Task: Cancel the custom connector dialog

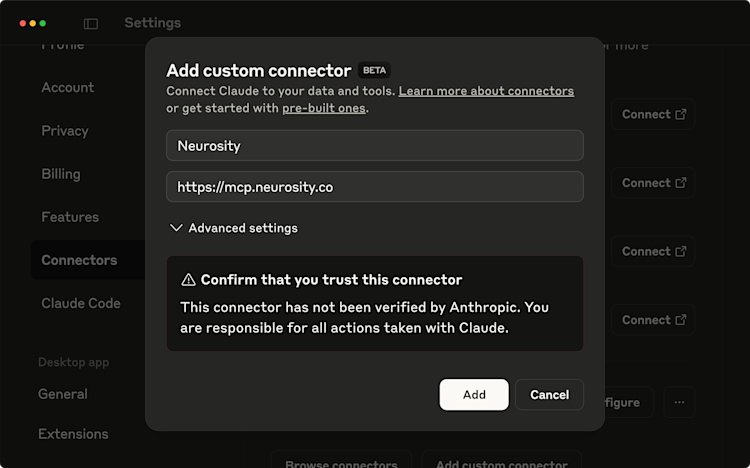Action: point(550,395)
